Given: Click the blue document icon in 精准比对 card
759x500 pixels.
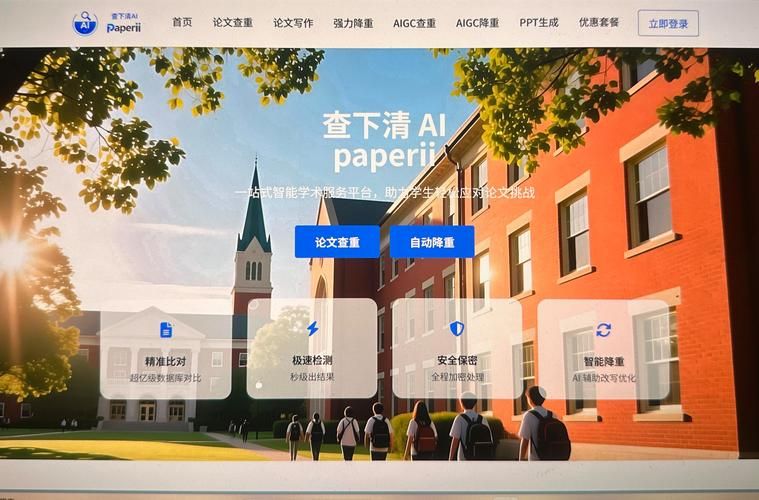Looking at the screenshot, I should (166, 330).
